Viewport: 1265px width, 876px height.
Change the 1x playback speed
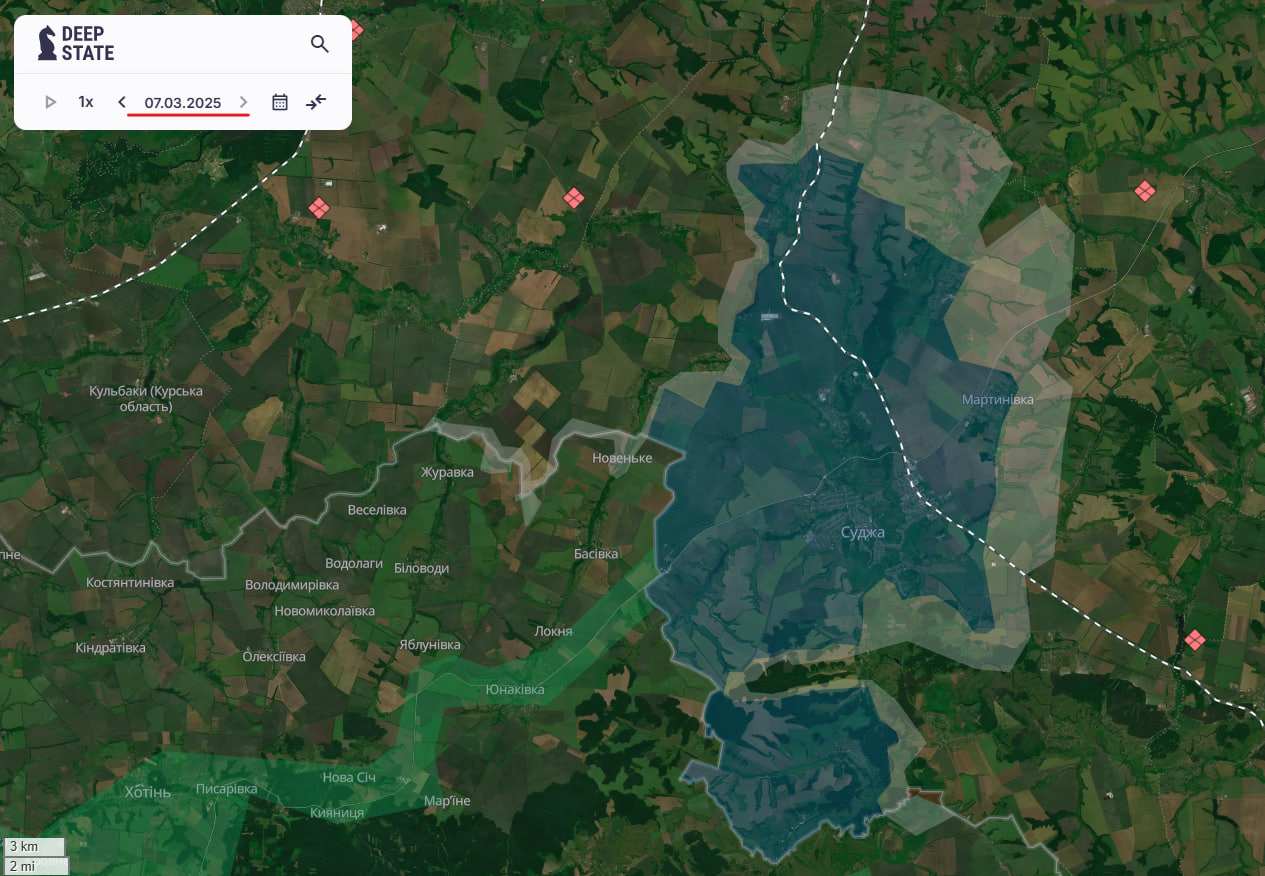tap(86, 102)
